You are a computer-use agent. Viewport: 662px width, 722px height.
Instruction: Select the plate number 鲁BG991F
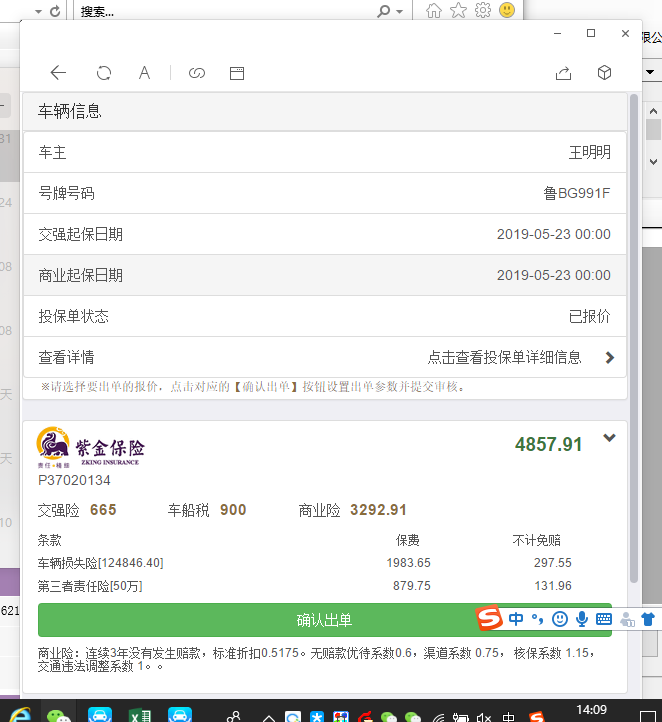(x=577, y=193)
